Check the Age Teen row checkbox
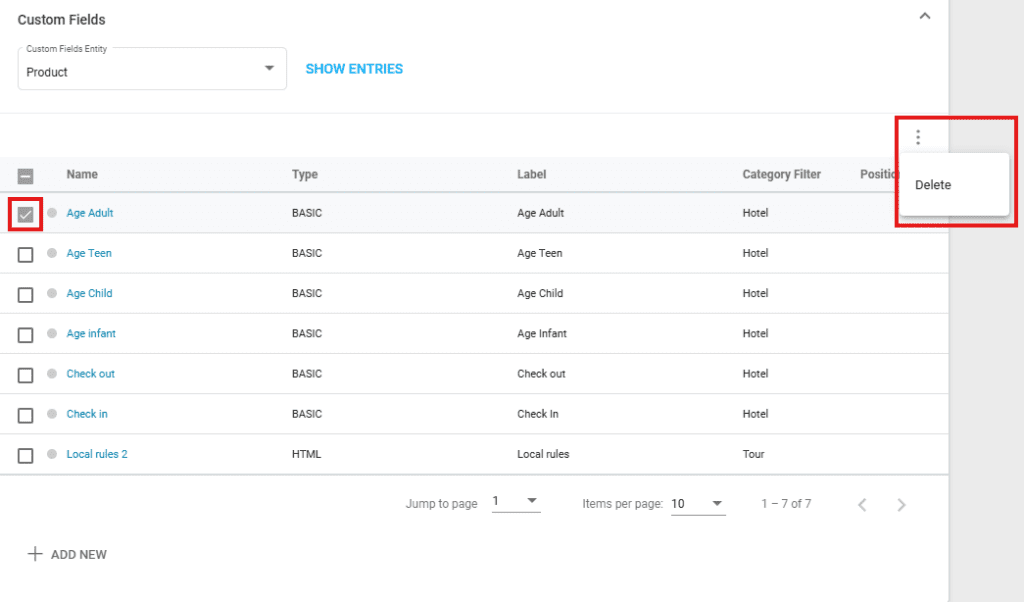1024x602 pixels. 26,254
